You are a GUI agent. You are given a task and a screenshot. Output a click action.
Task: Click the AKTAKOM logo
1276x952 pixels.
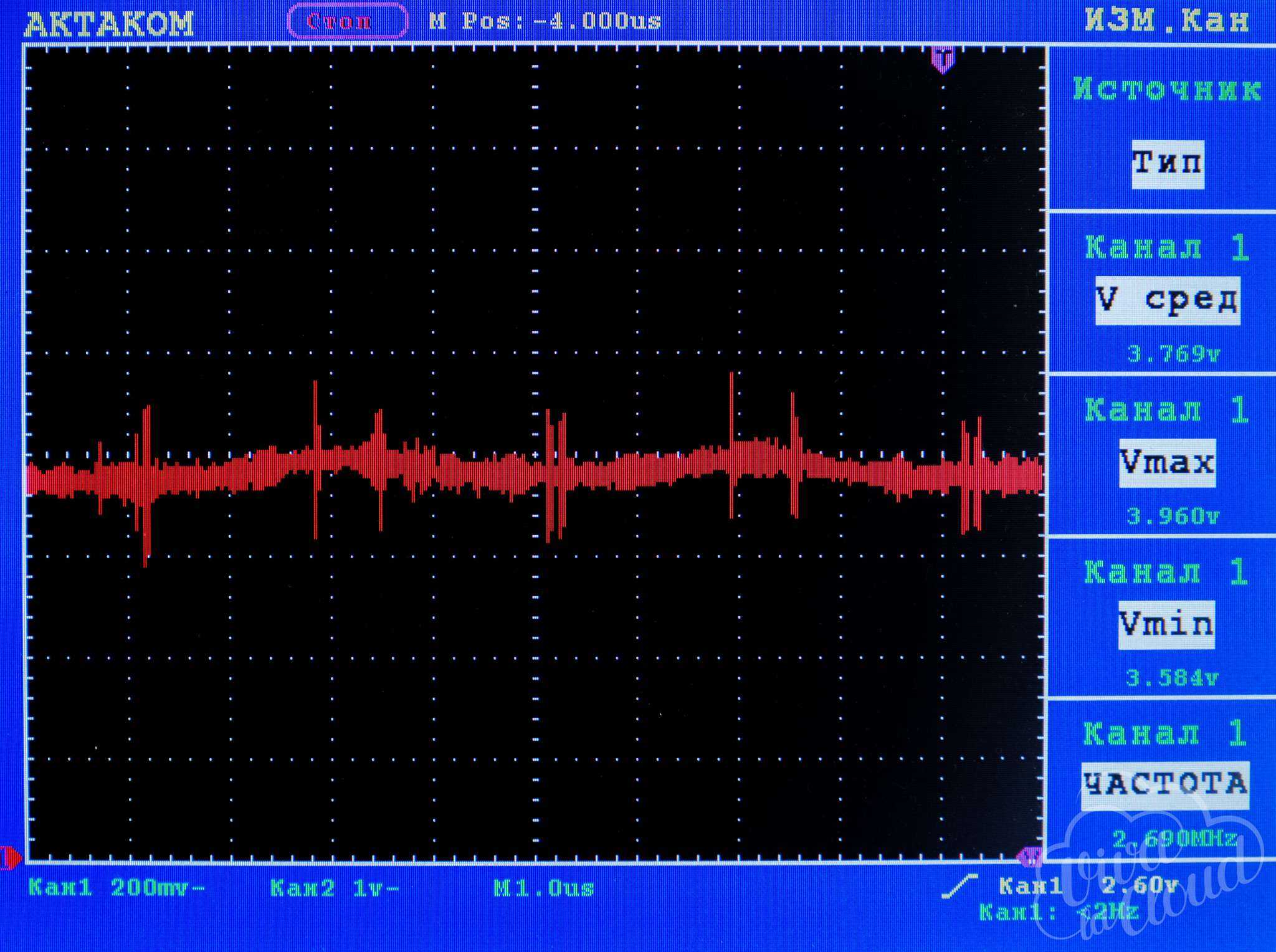point(109,24)
